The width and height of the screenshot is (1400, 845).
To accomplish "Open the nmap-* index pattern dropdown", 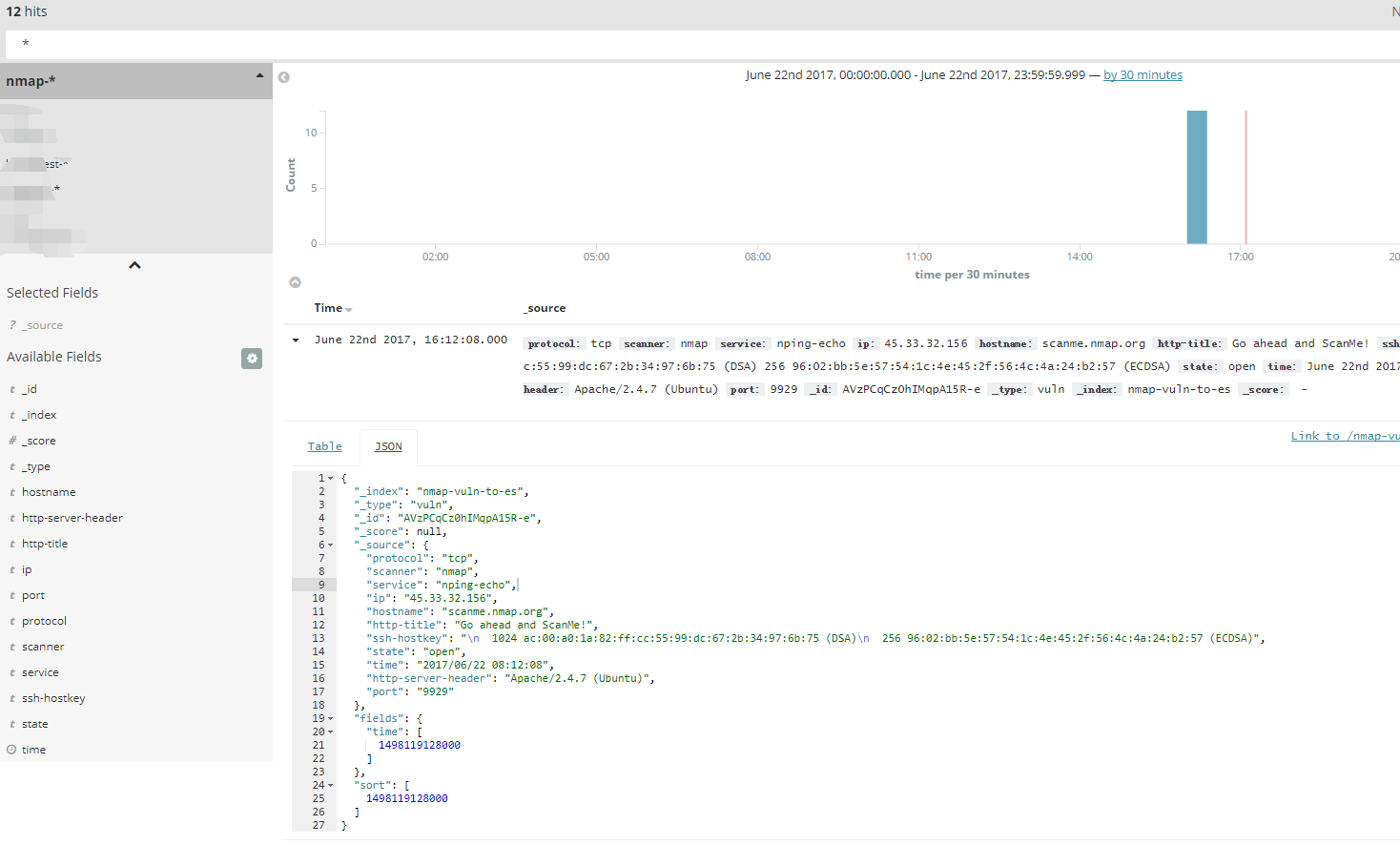I will tap(136, 81).
